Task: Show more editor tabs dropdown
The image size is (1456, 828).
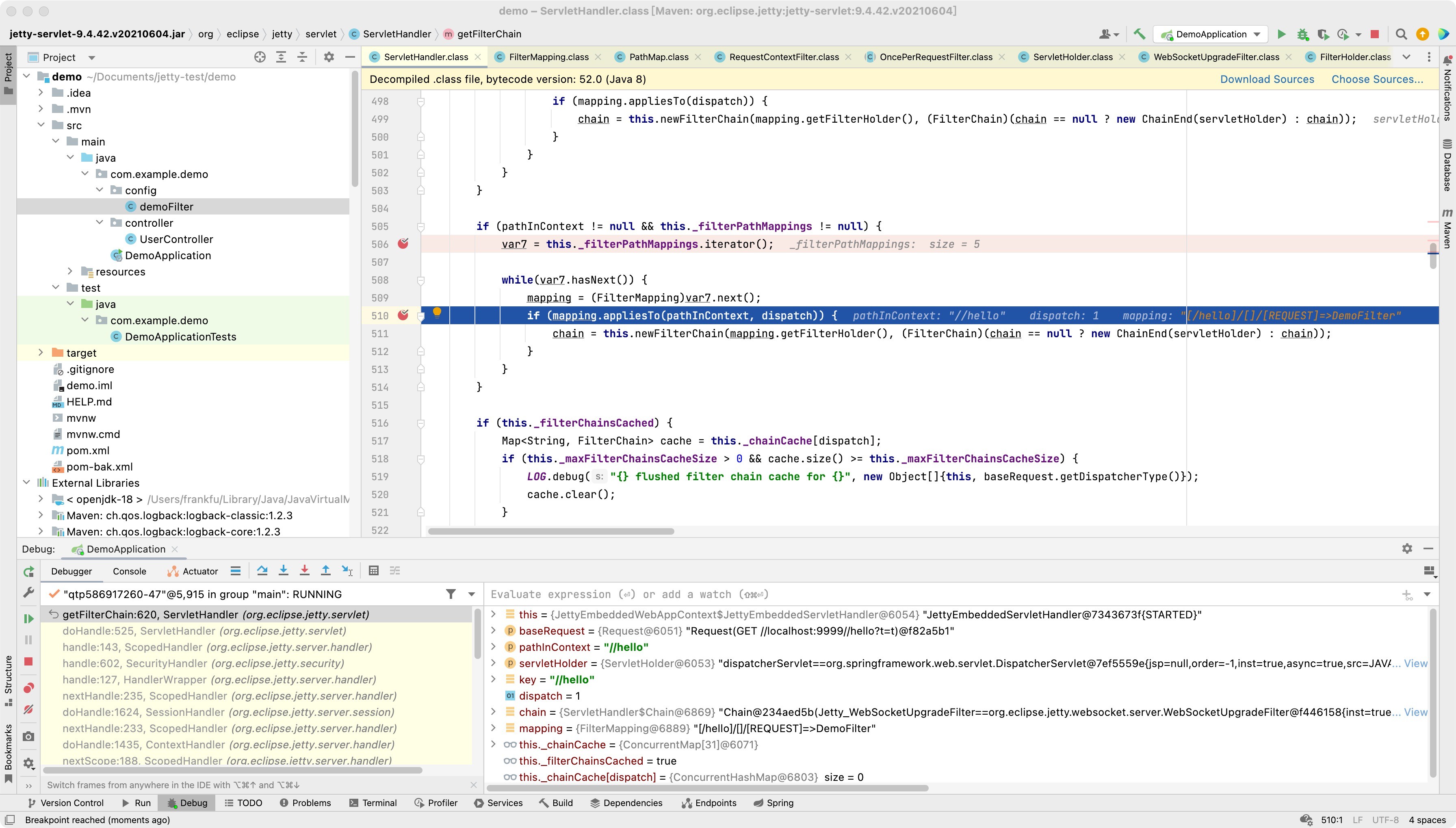Action: (x=1406, y=57)
